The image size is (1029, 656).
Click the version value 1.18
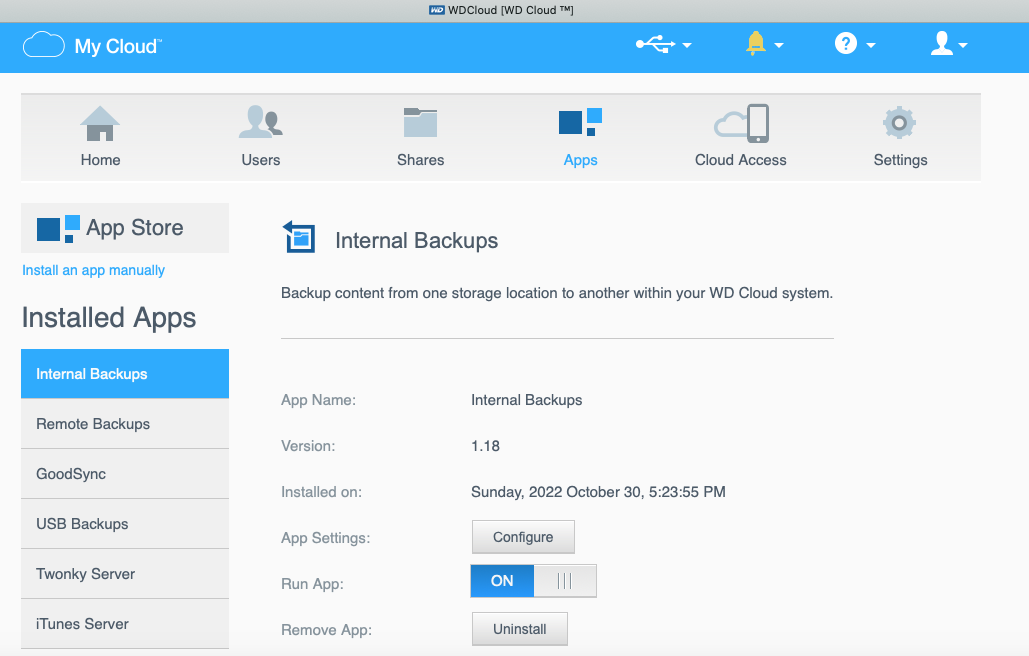click(485, 446)
